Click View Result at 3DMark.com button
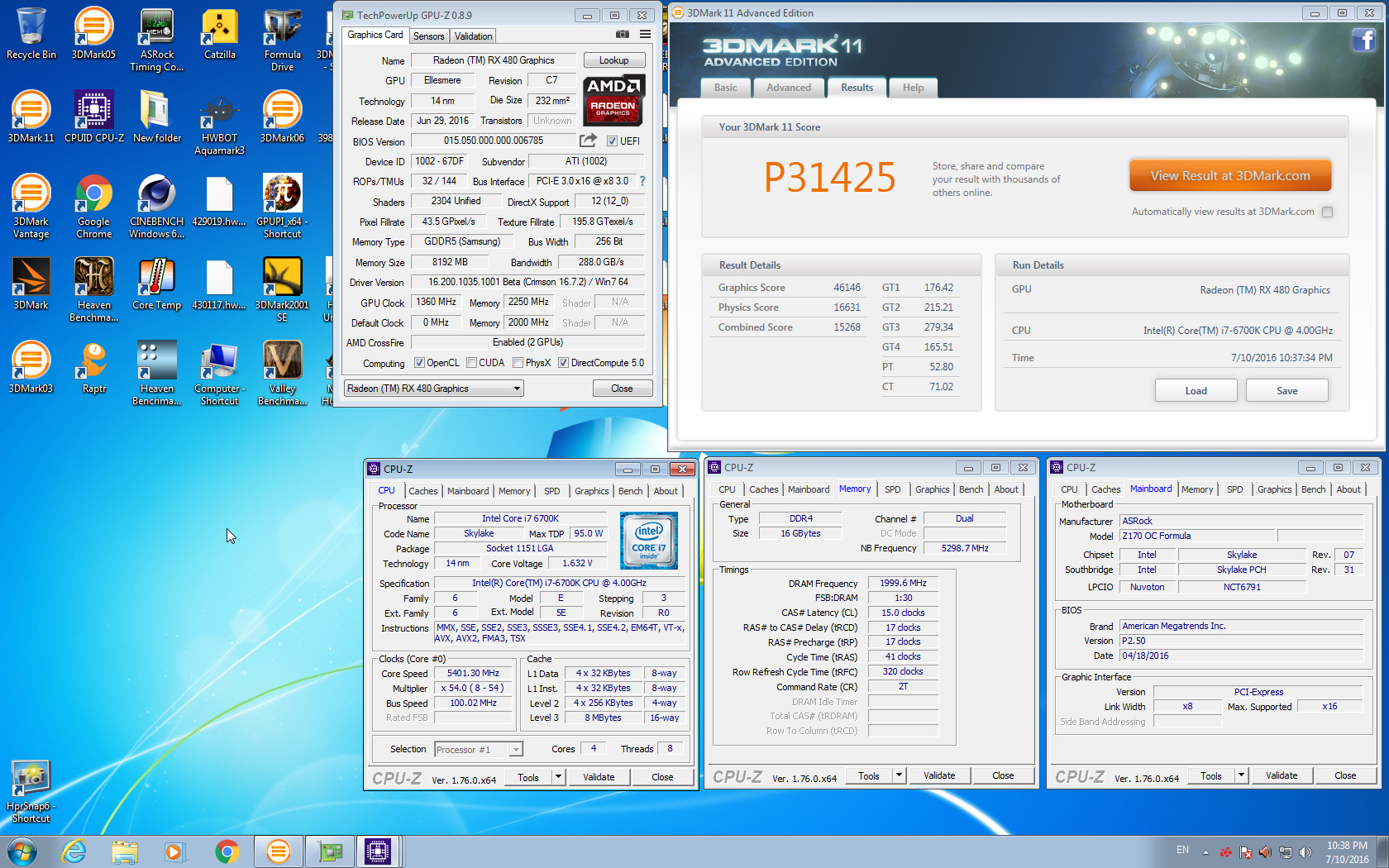The image size is (1389, 868). pyautogui.click(x=1230, y=176)
